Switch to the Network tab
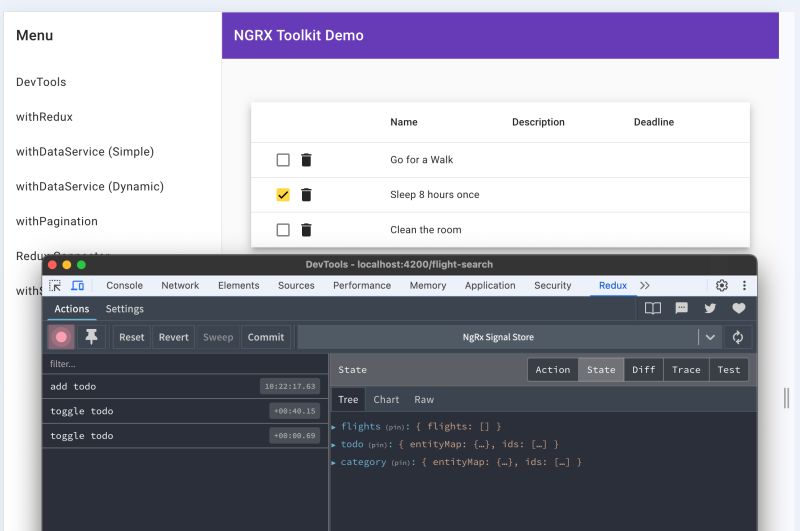 pos(180,286)
